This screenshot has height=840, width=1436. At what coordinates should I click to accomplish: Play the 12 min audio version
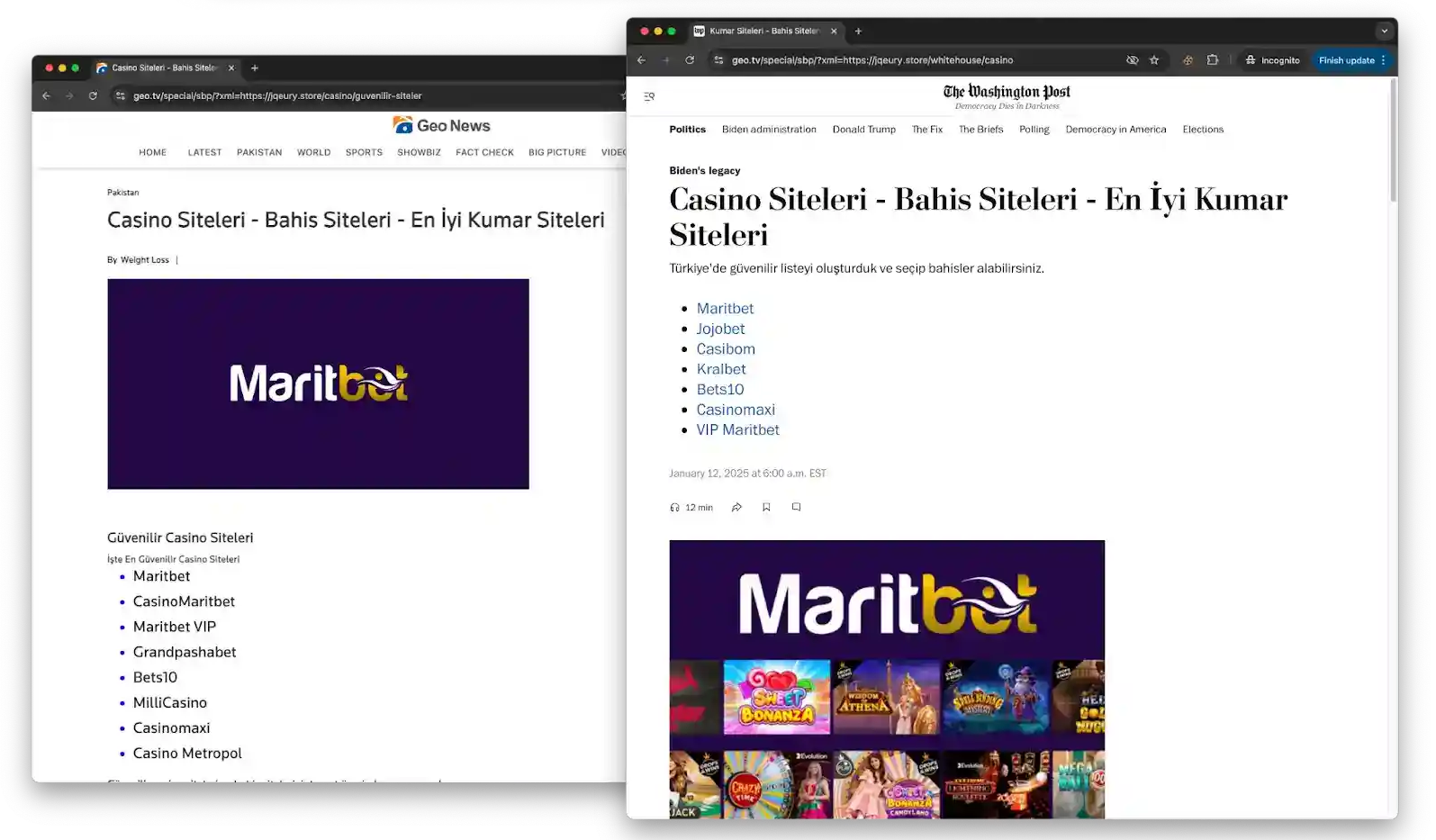tap(691, 508)
